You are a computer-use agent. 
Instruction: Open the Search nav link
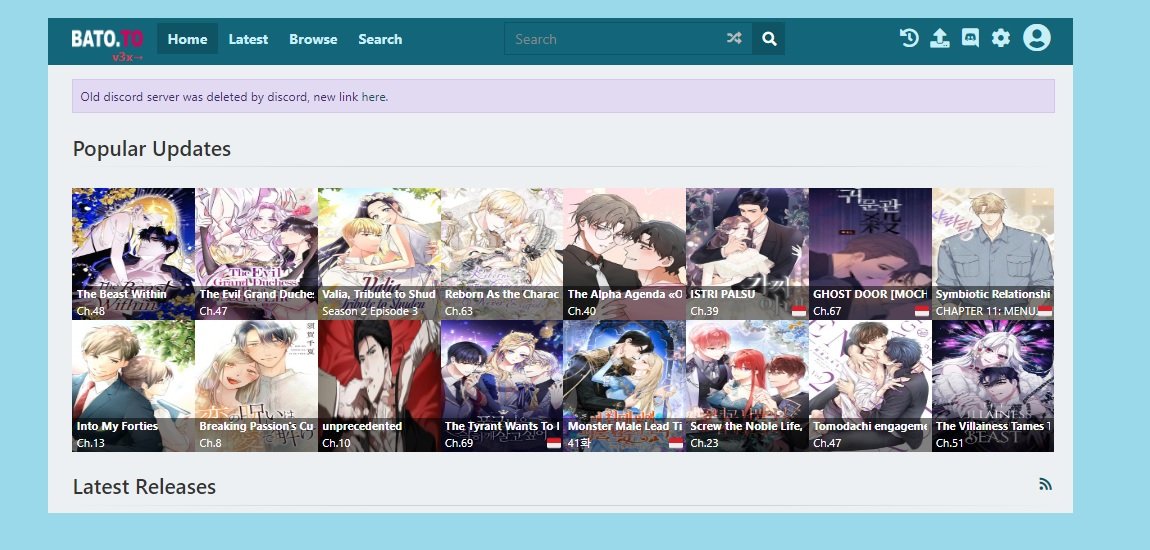(x=380, y=39)
